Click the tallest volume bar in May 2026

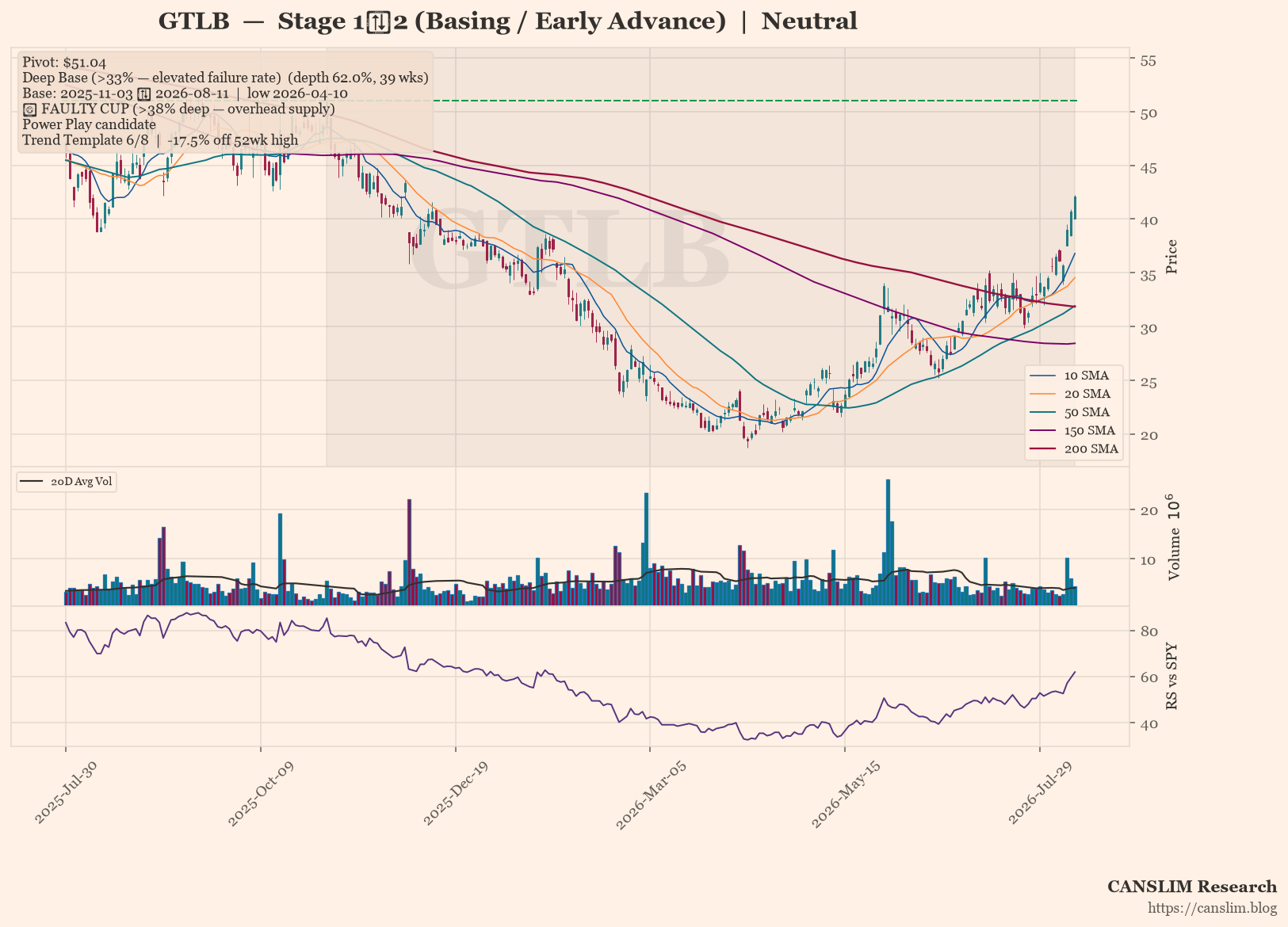888,542
